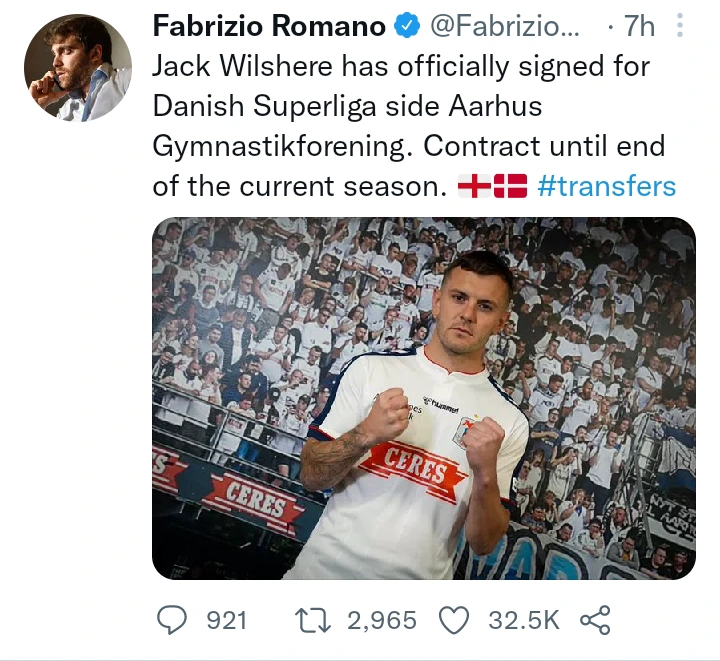This screenshot has width=720, height=661.
Task: Click the CERES logo on the shirt
Action: [x=413, y=467]
